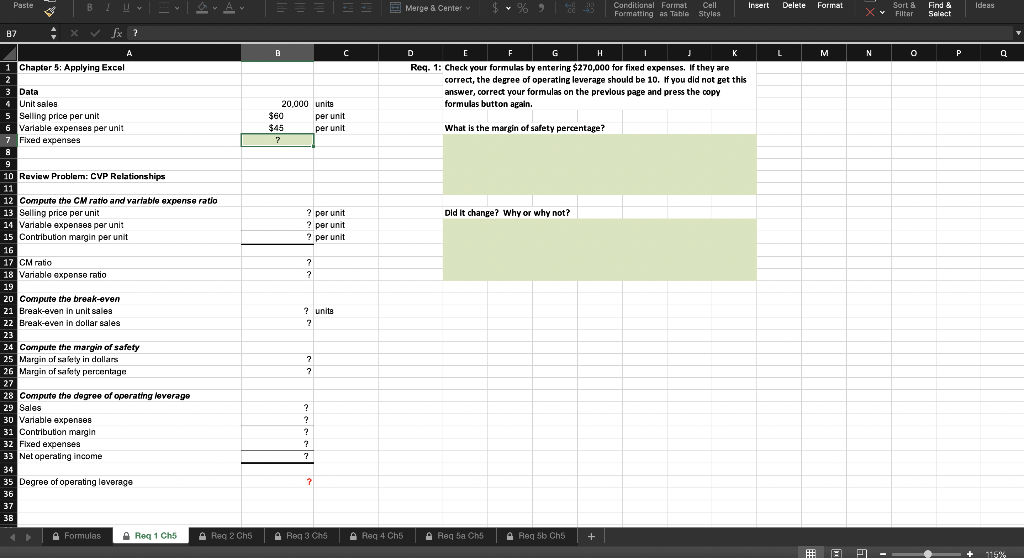Select the cell showing 20,000
Screen dimensions: 1024x558
(278, 104)
